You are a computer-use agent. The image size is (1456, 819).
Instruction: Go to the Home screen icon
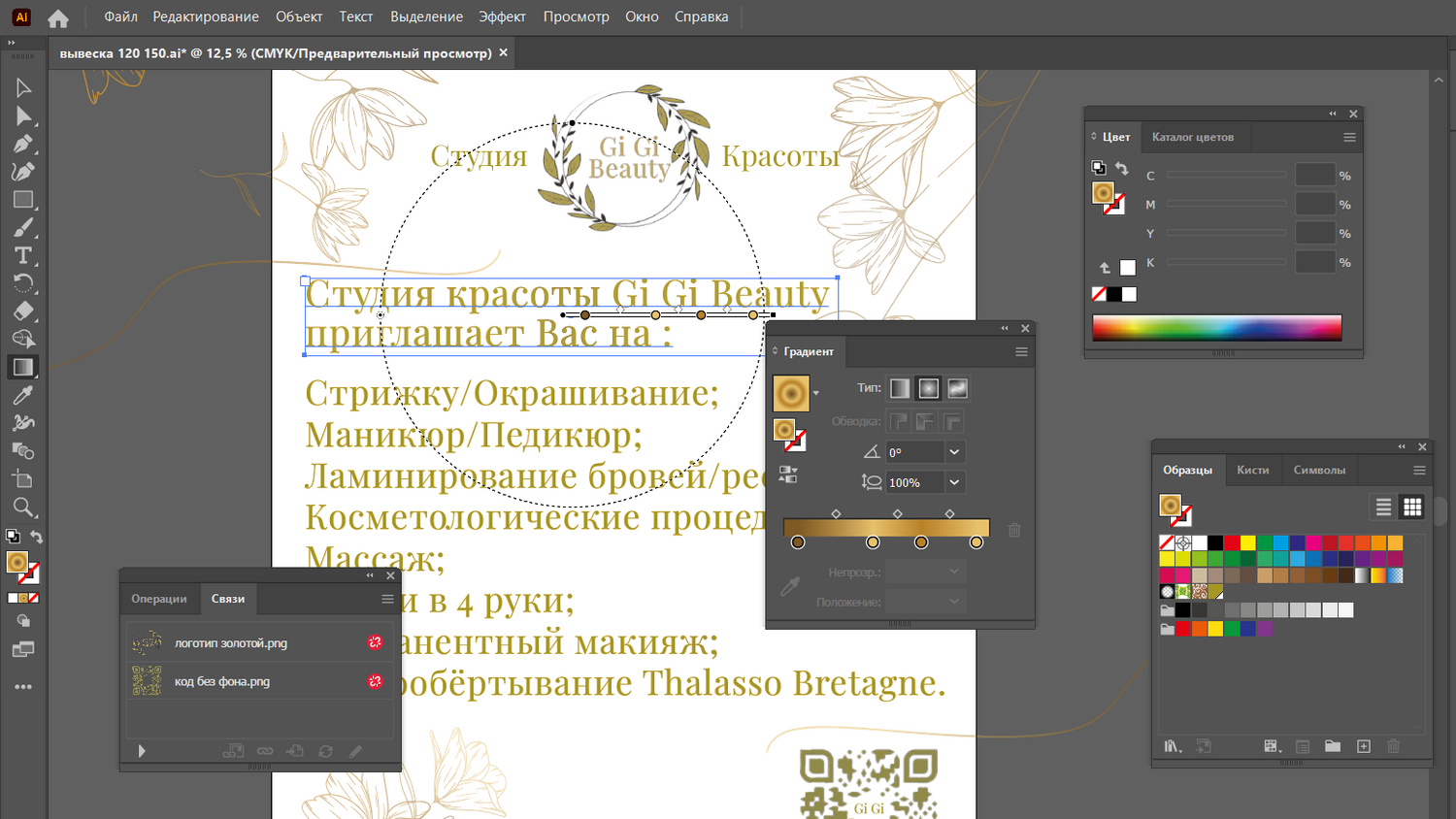tap(58, 17)
